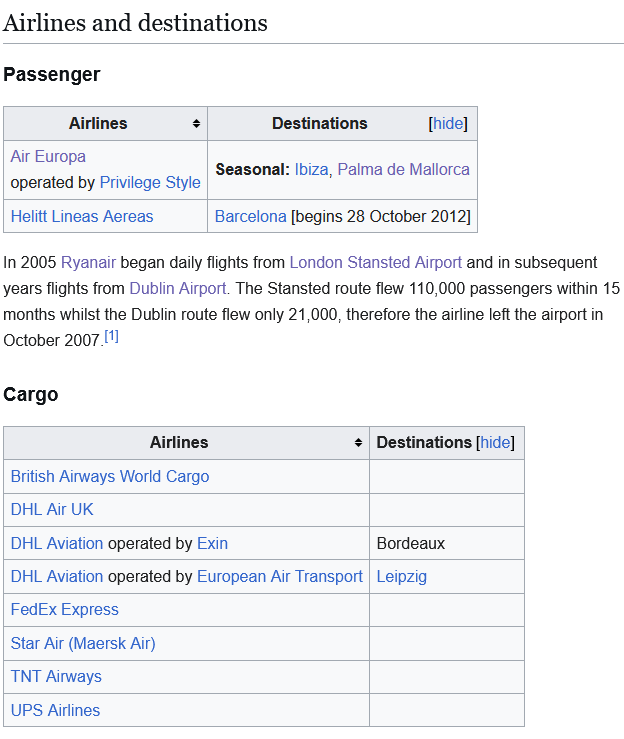
Task: Click the Exin operator link
Action: [212, 543]
